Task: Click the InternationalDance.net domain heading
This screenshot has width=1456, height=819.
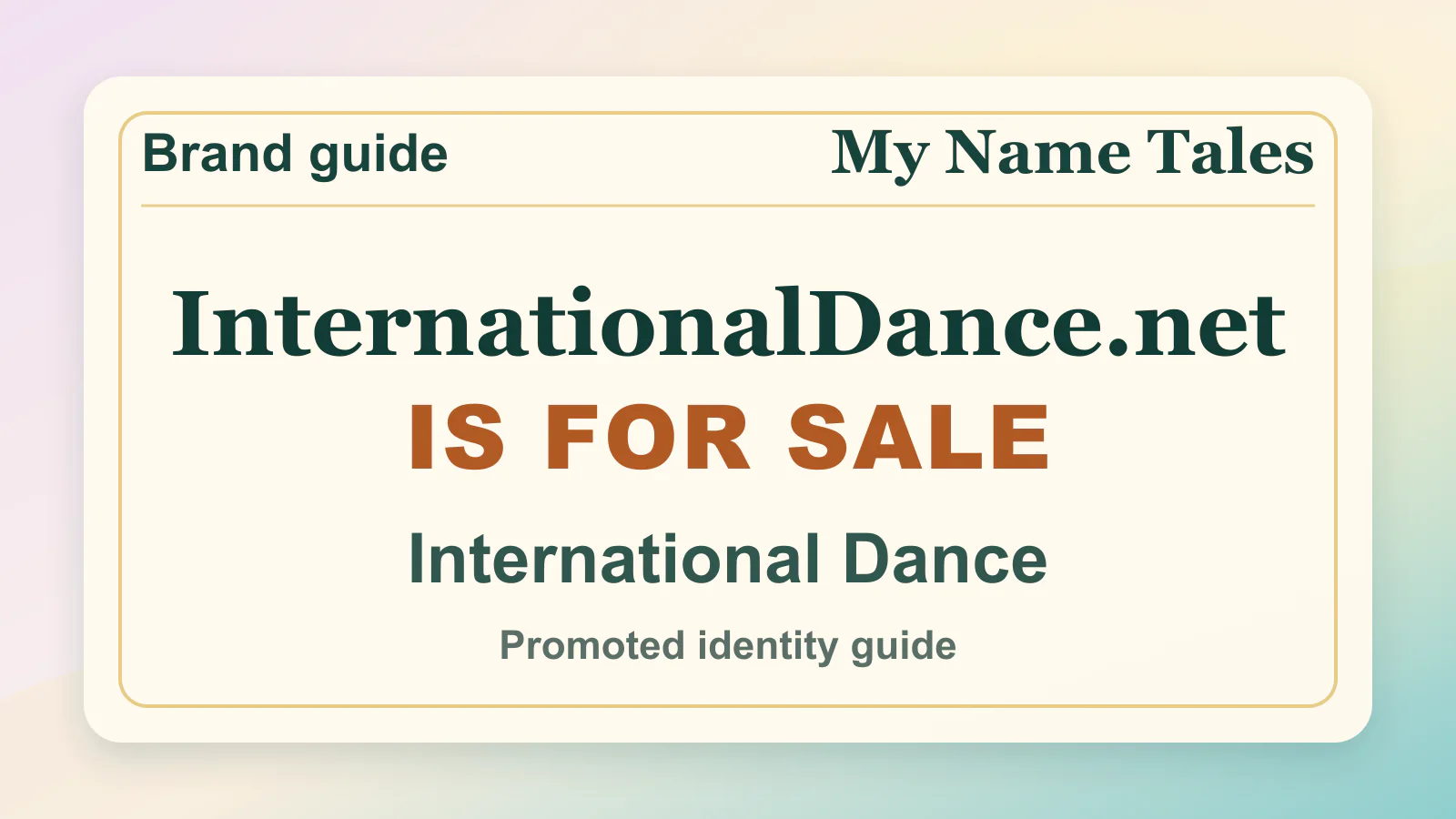Action: tap(728, 323)
